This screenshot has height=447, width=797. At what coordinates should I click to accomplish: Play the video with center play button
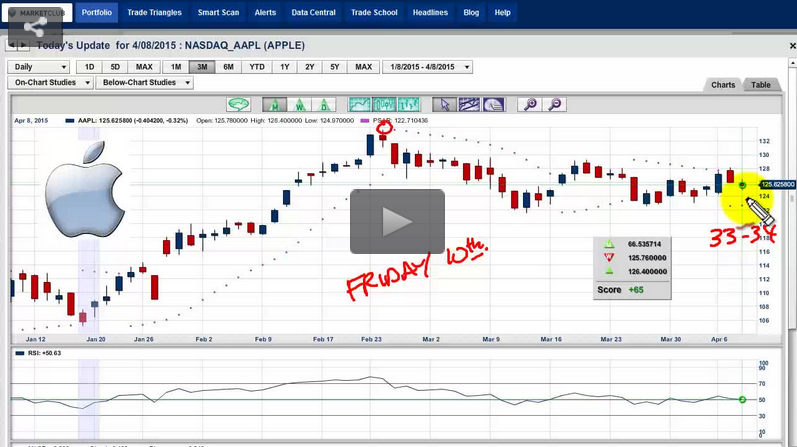pyautogui.click(x=397, y=221)
